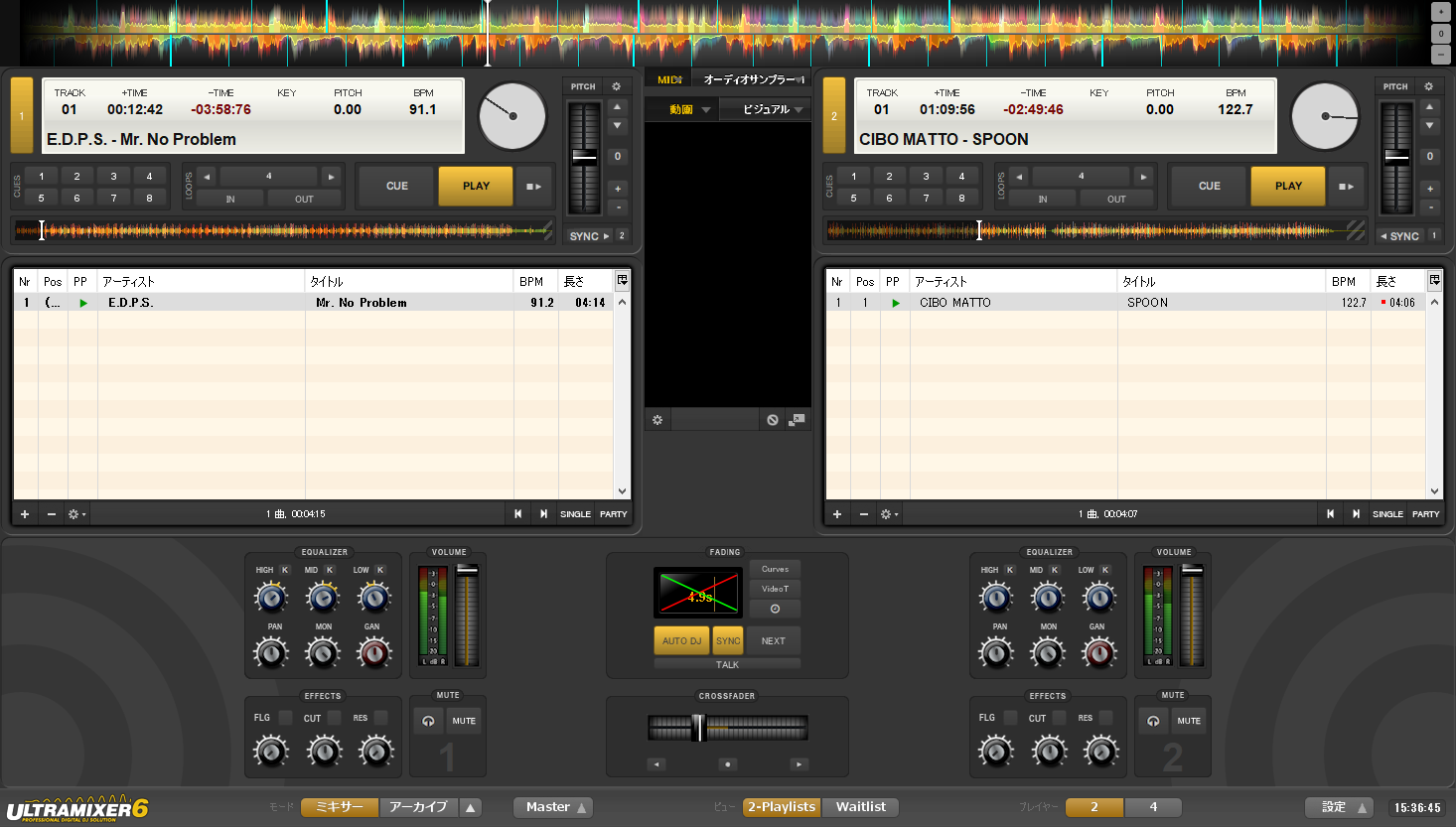The width and height of the screenshot is (1456, 827).
Task: Click deck 2 stop-play button
Action: 1346,186
